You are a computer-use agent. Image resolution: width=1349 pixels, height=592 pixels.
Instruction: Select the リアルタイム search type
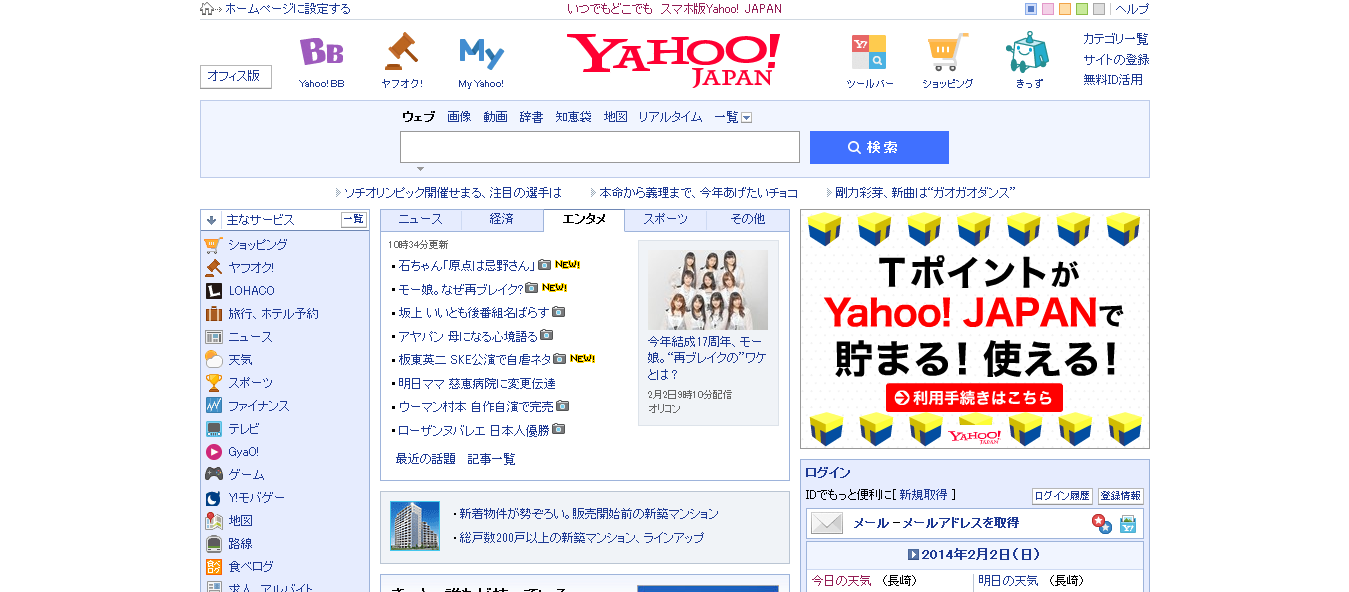(x=670, y=117)
